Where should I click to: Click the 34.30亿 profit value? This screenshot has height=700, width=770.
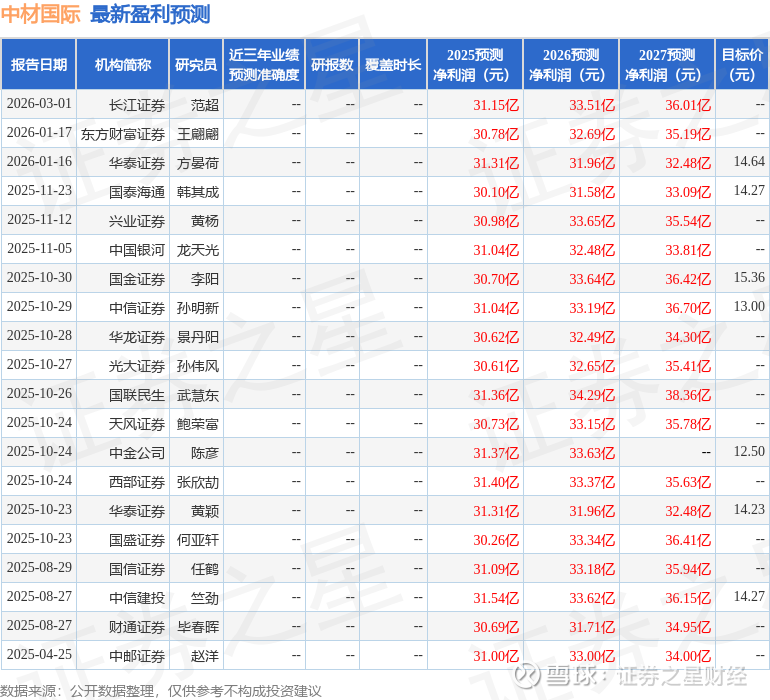click(688, 337)
